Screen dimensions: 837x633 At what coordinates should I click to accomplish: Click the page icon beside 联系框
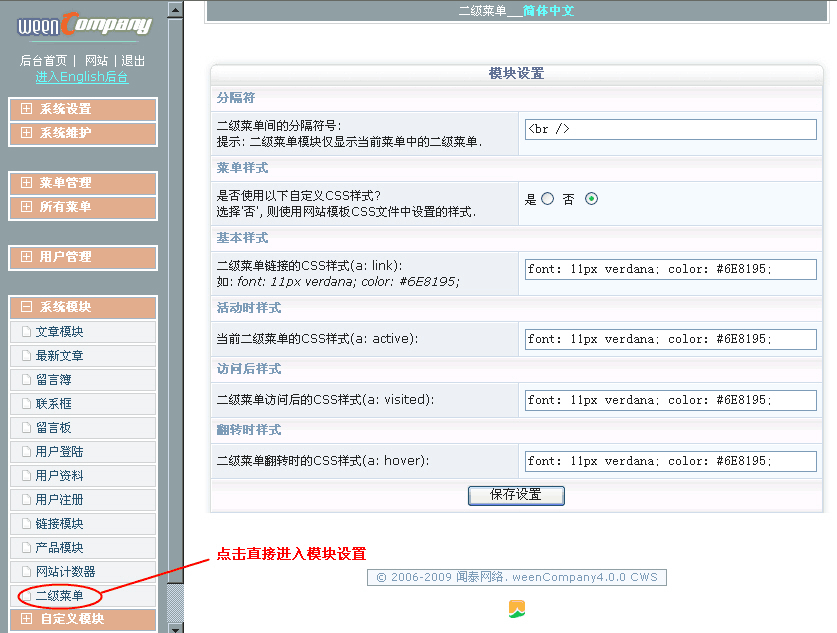(26, 404)
